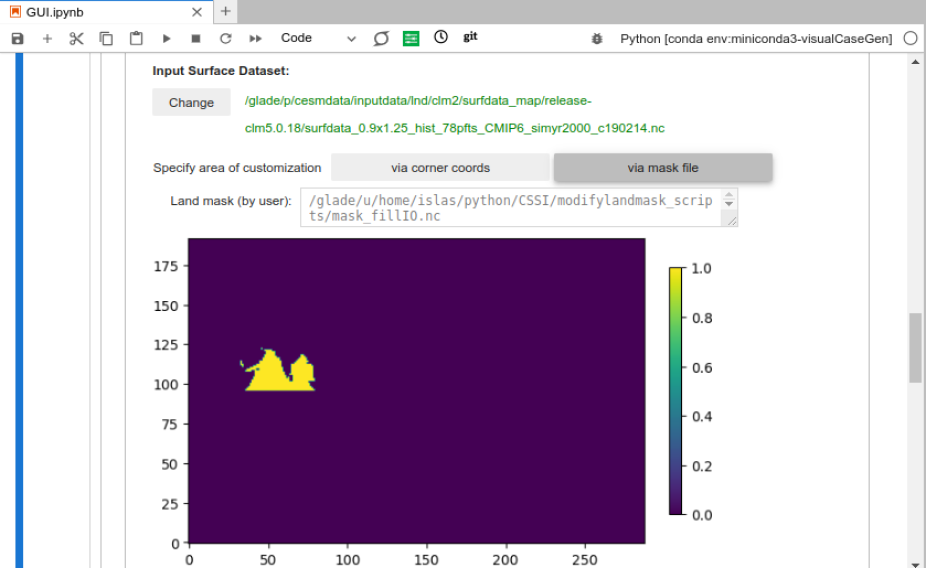The width and height of the screenshot is (926, 568).
Task: Cut the selected cell with scissors icon
Action: 76,38
